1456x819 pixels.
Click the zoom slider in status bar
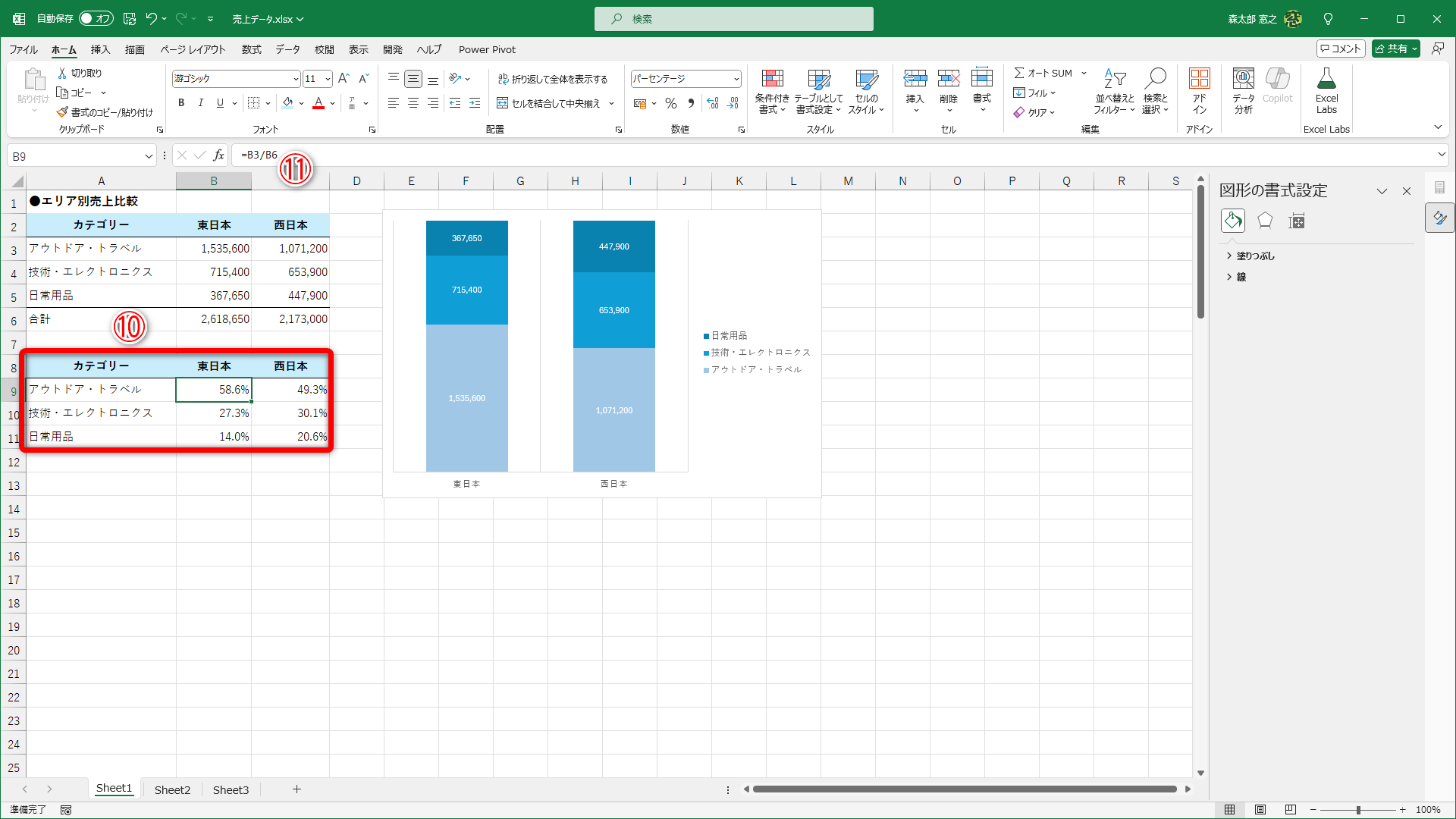1358,810
